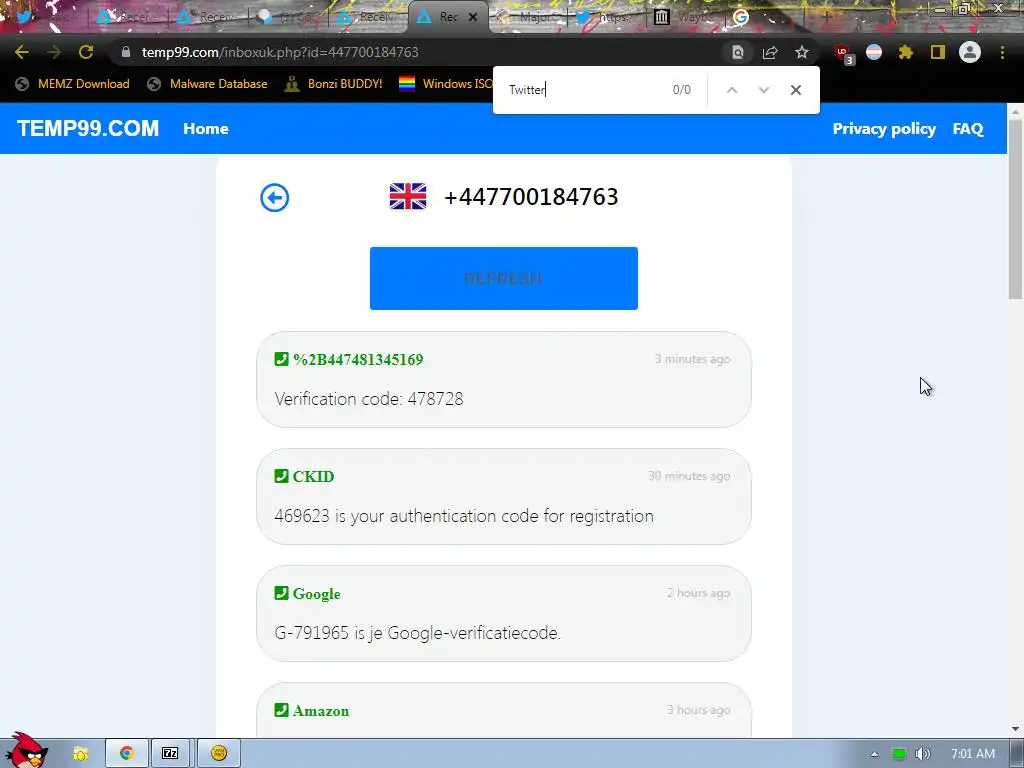Close the active Rec tab
This screenshot has width=1024, height=768.
click(473, 17)
